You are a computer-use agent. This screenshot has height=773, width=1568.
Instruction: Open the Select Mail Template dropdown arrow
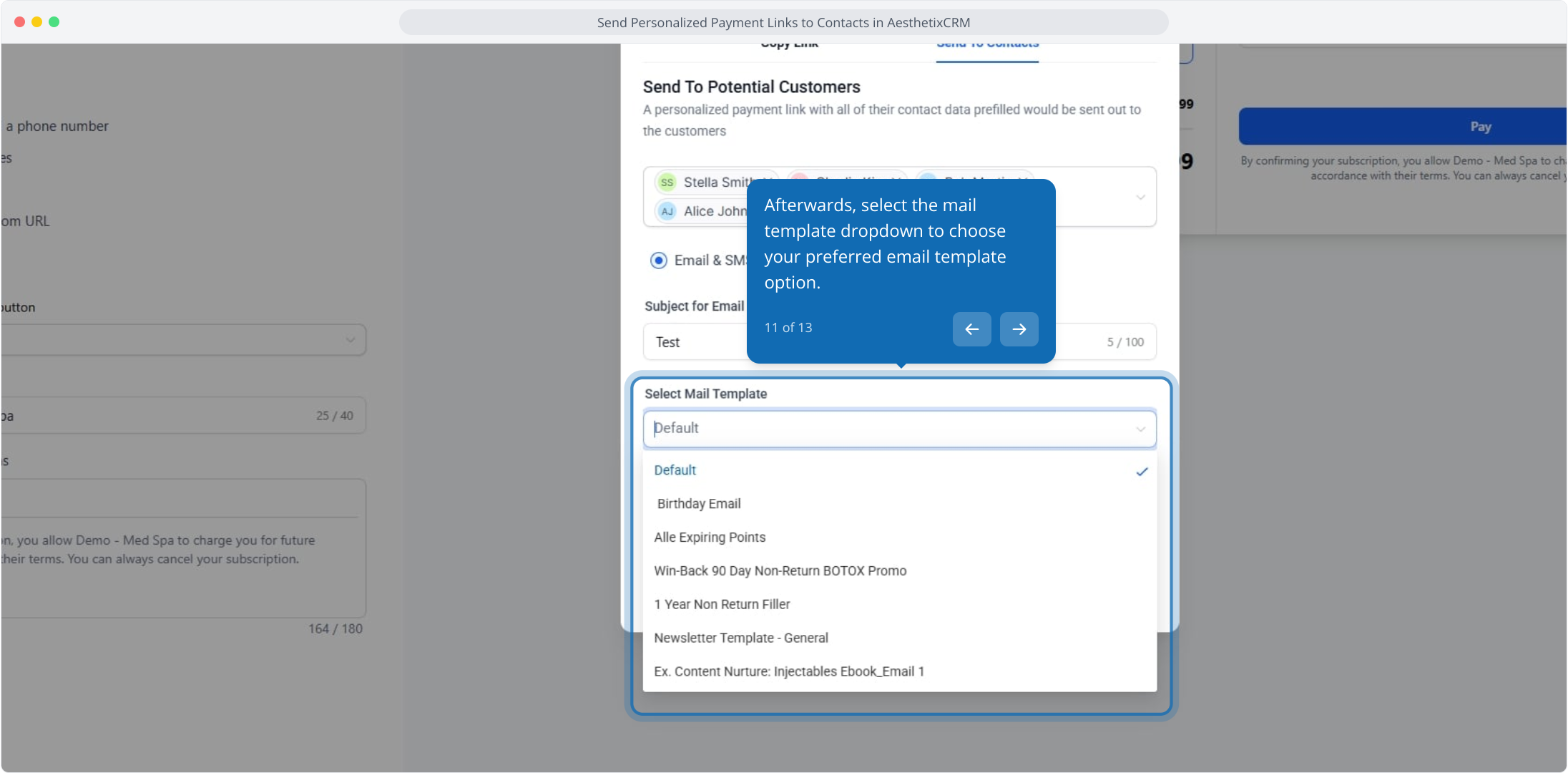click(1140, 429)
